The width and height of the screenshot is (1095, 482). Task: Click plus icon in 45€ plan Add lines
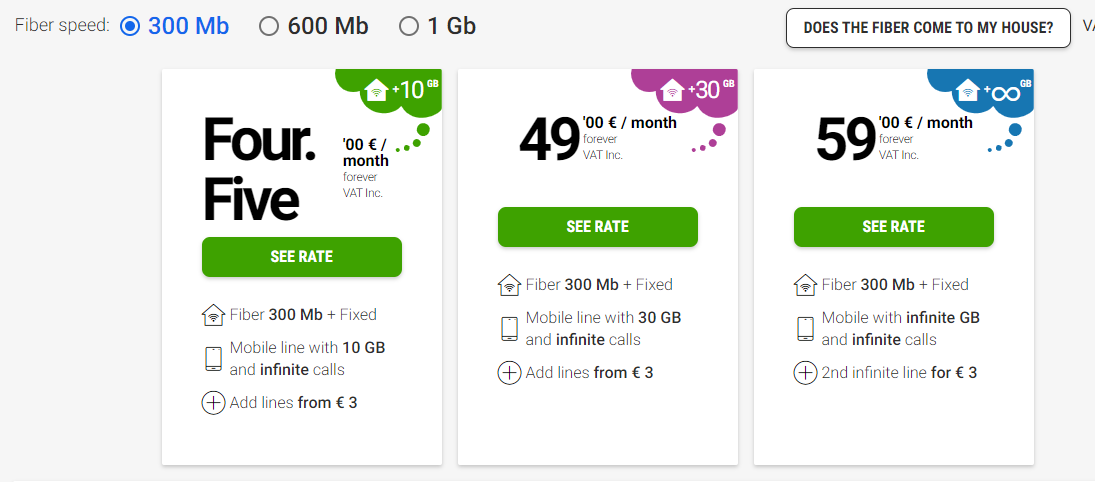pyautogui.click(x=213, y=403)
